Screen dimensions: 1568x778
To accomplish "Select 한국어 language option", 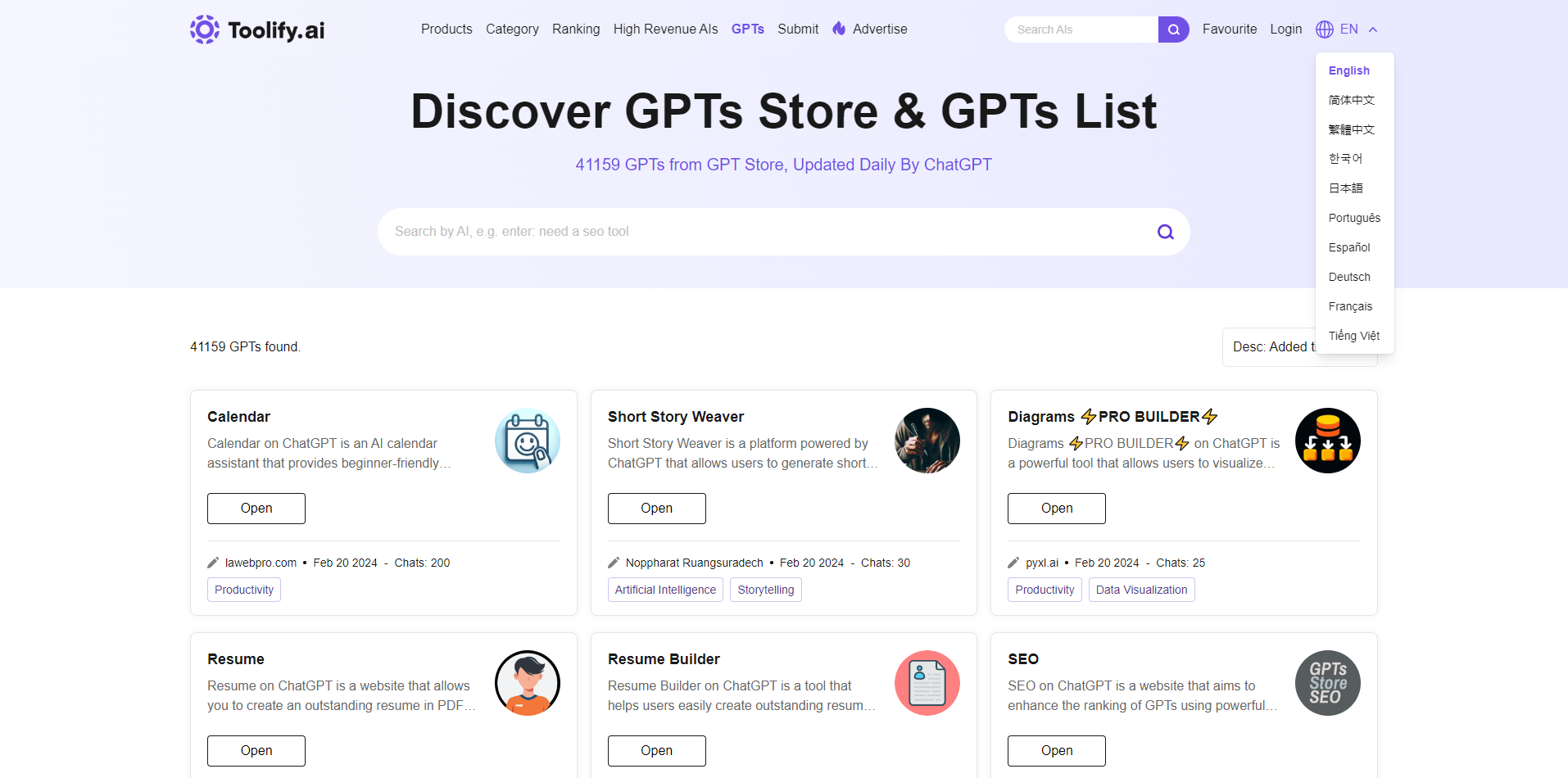I will [x=1345, y=159].
